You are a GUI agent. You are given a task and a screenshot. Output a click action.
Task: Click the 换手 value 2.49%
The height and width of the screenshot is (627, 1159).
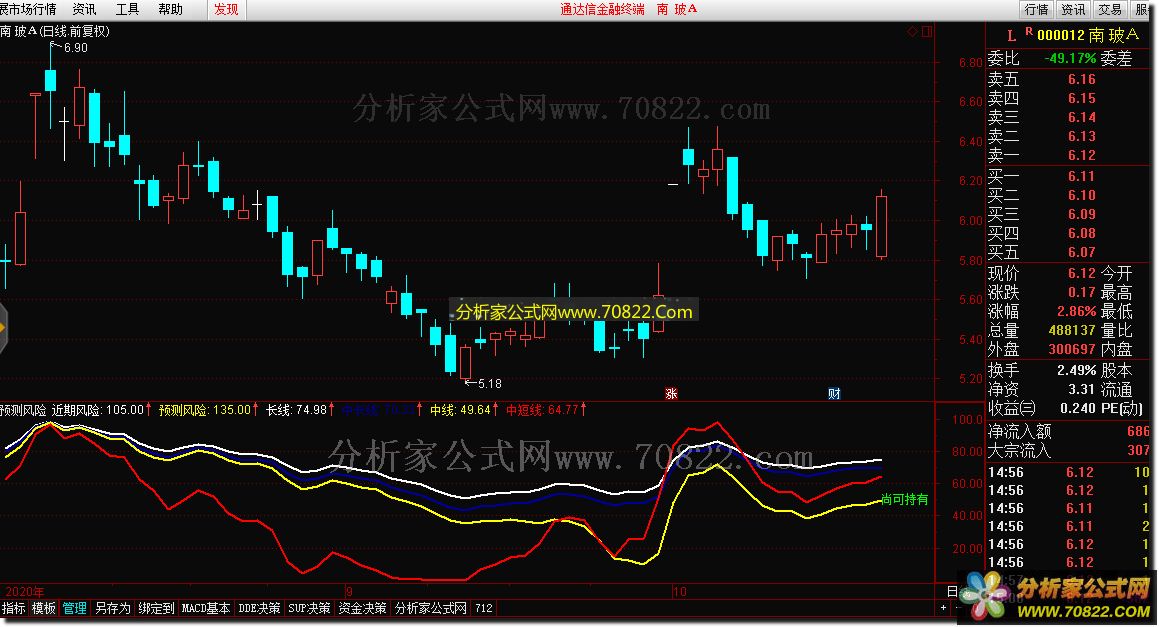1076,370
